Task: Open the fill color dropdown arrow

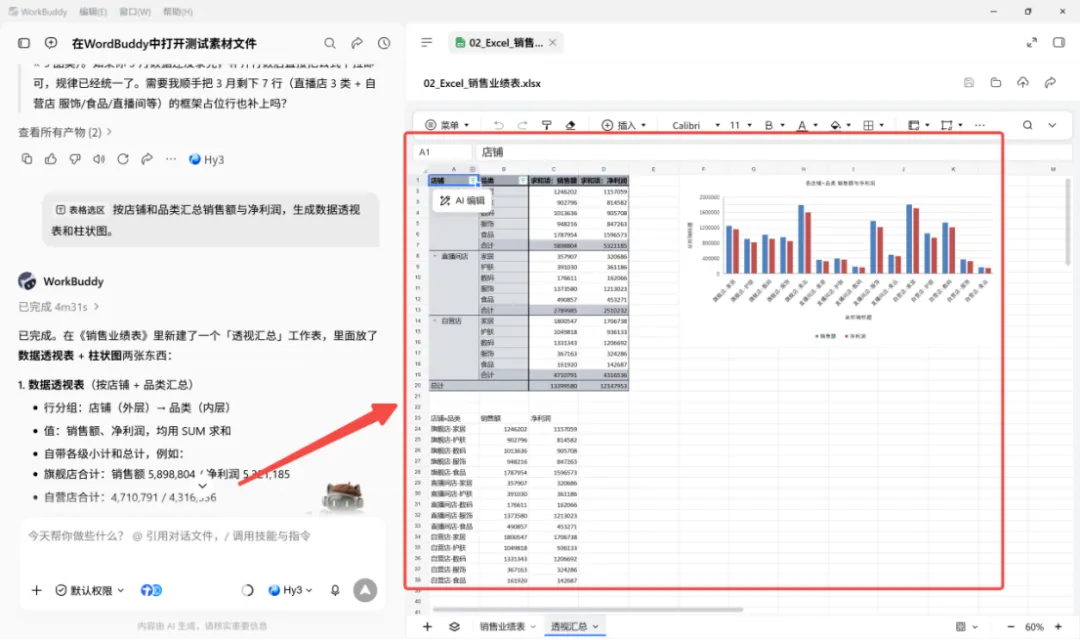Action: click(x=849, y=125)
